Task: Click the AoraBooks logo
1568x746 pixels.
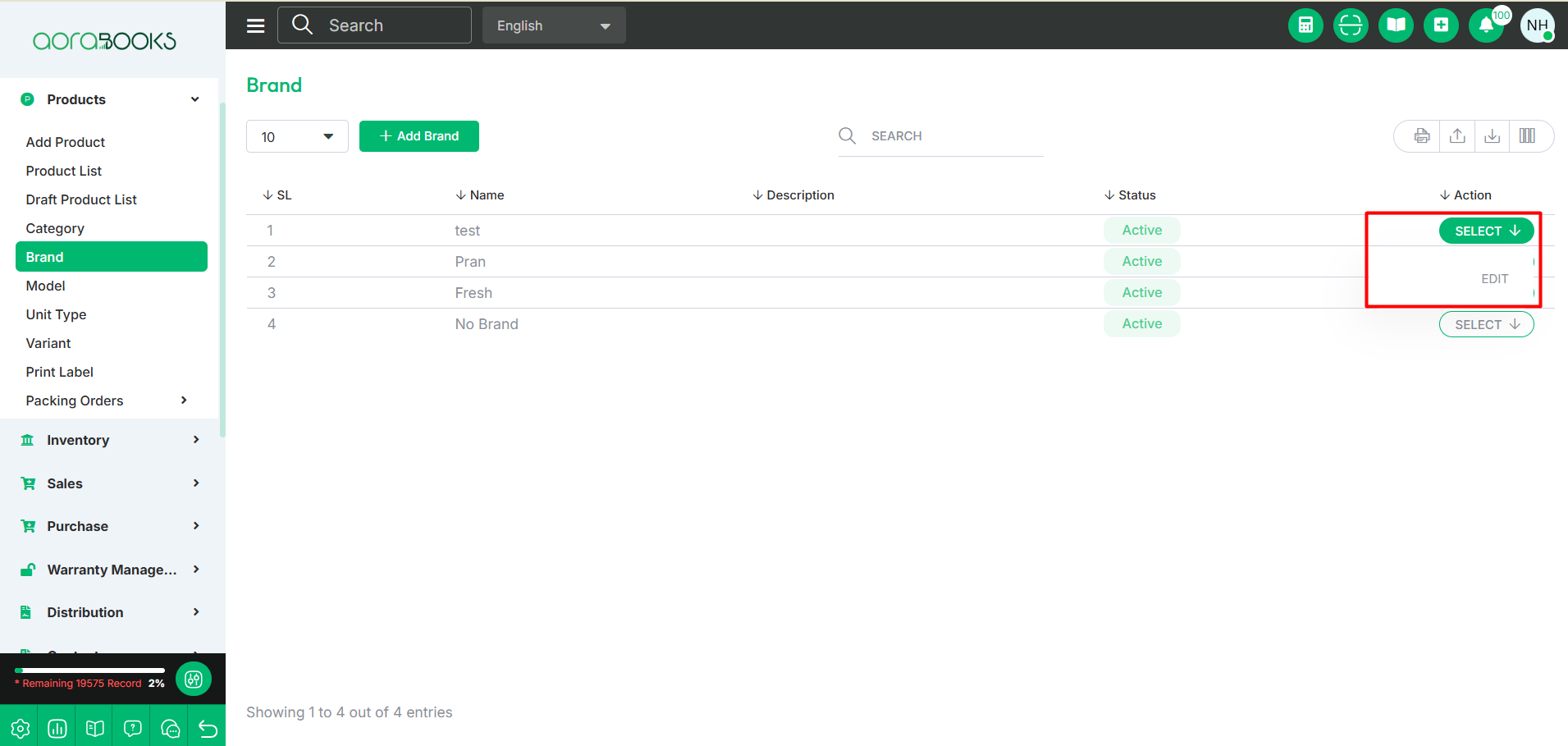Action: (x=104, y=41)
